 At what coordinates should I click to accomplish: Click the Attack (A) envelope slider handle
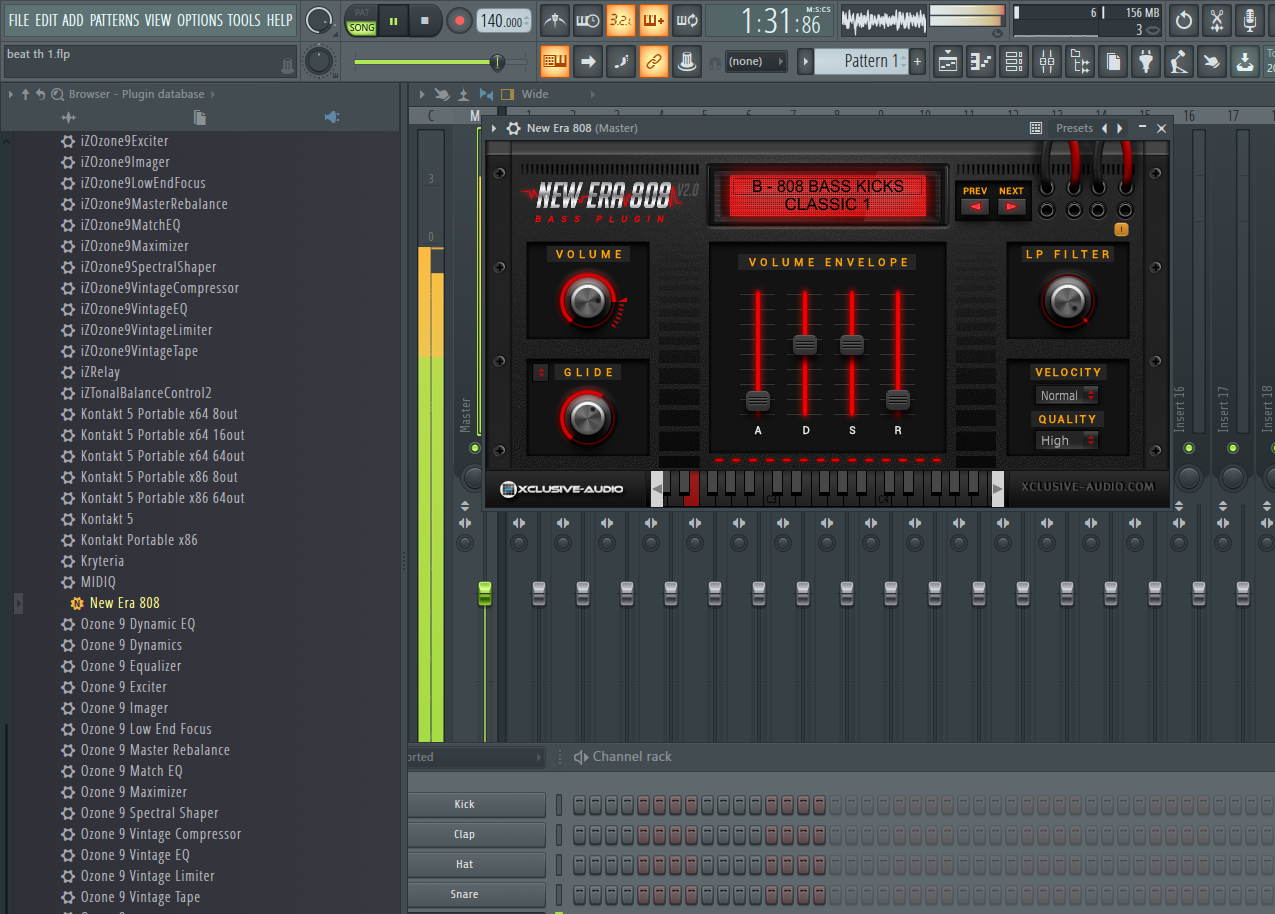[758, 401]
